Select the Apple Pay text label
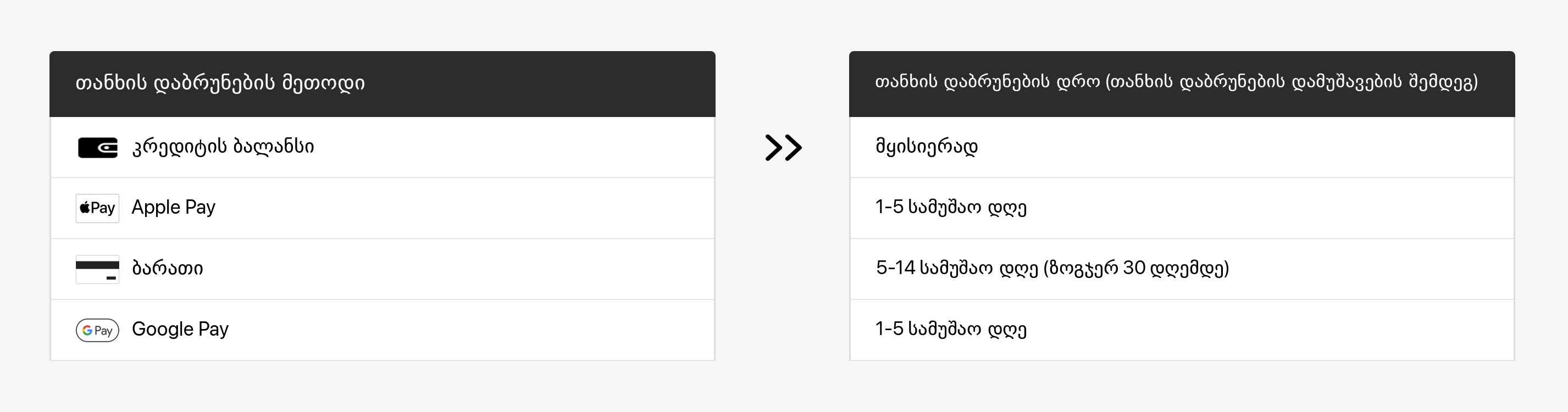The height and width of the screenshot is (412, 1568). pos(174,208)
